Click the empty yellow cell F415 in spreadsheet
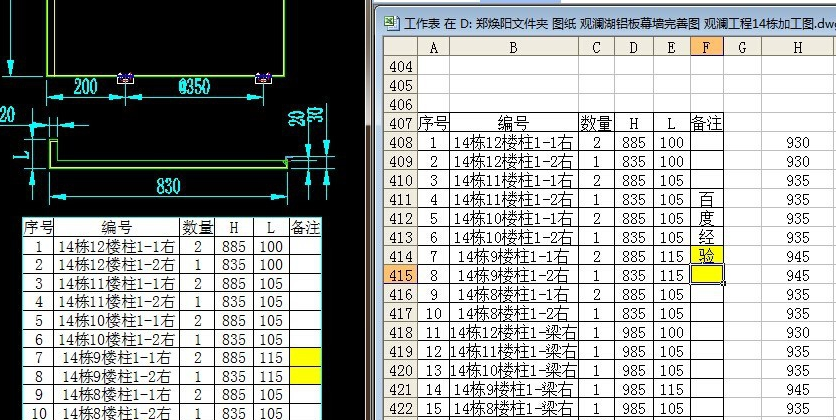The width and height of the screenshot is (836, 420). [x=706, y=275]
